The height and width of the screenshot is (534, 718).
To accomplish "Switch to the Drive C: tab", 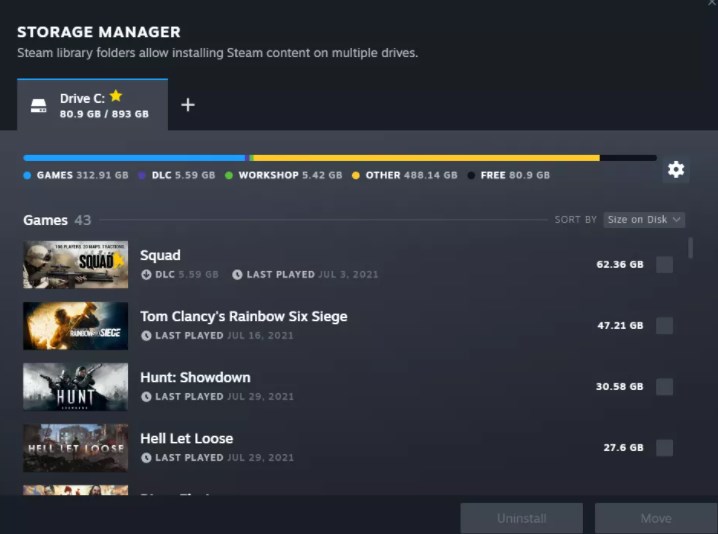I will [92, 105].
